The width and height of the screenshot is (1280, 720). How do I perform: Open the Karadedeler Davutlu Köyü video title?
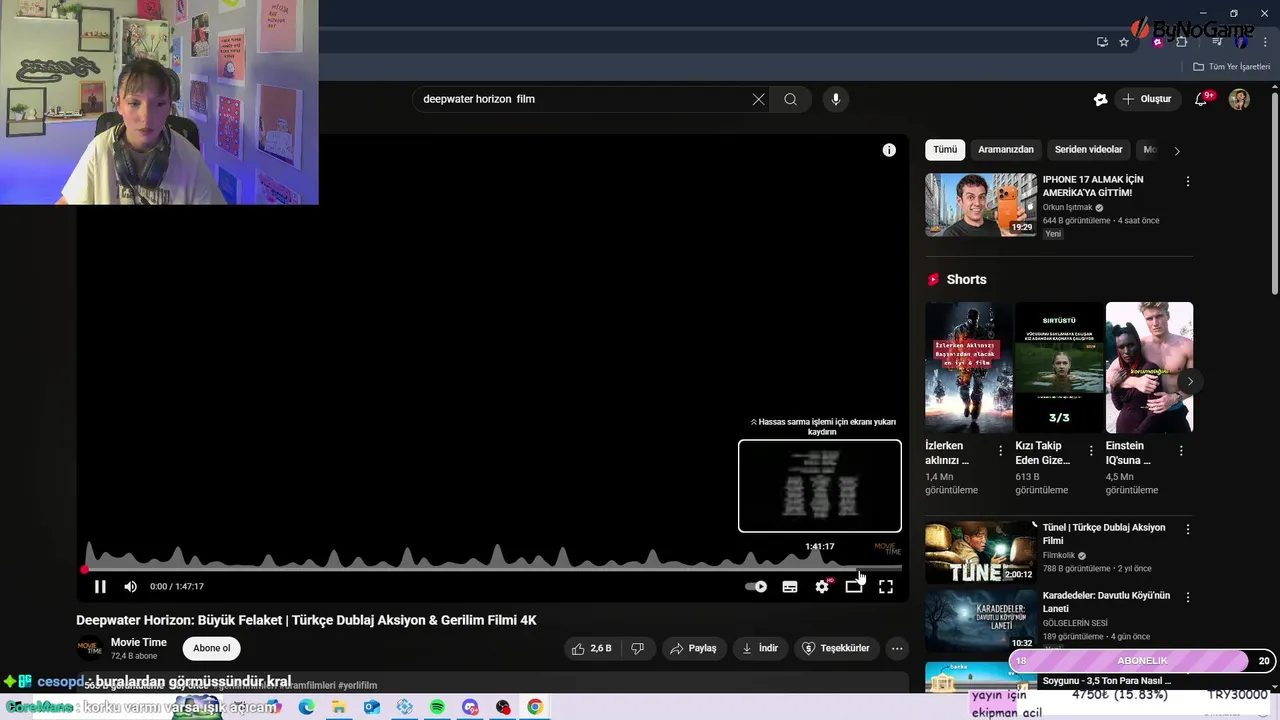(x=1106, y=602)
